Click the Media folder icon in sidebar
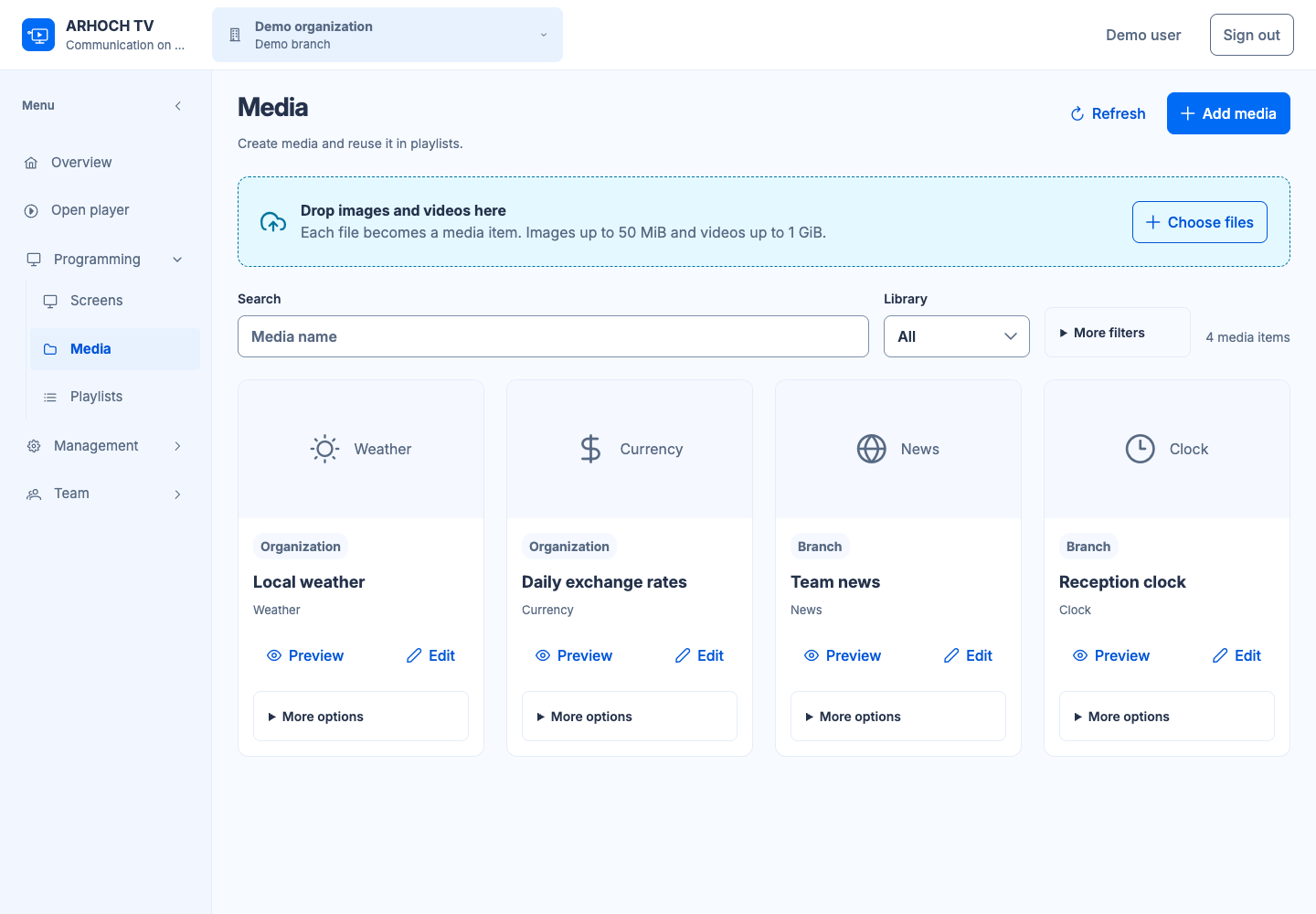 [50, 349]
